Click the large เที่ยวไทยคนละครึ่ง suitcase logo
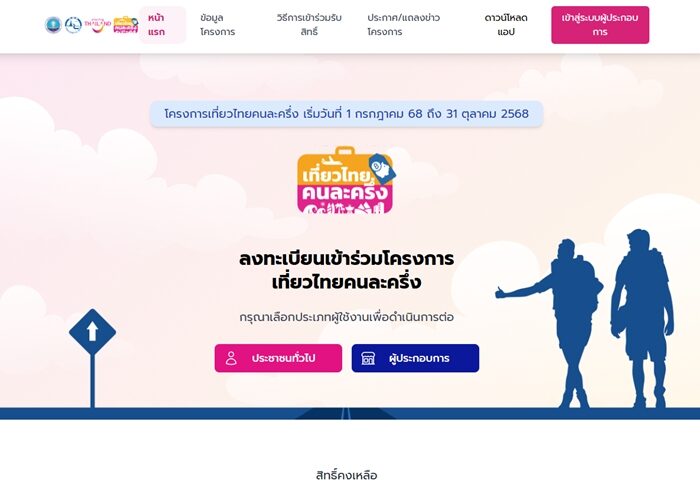 click(x=346, y=180)
